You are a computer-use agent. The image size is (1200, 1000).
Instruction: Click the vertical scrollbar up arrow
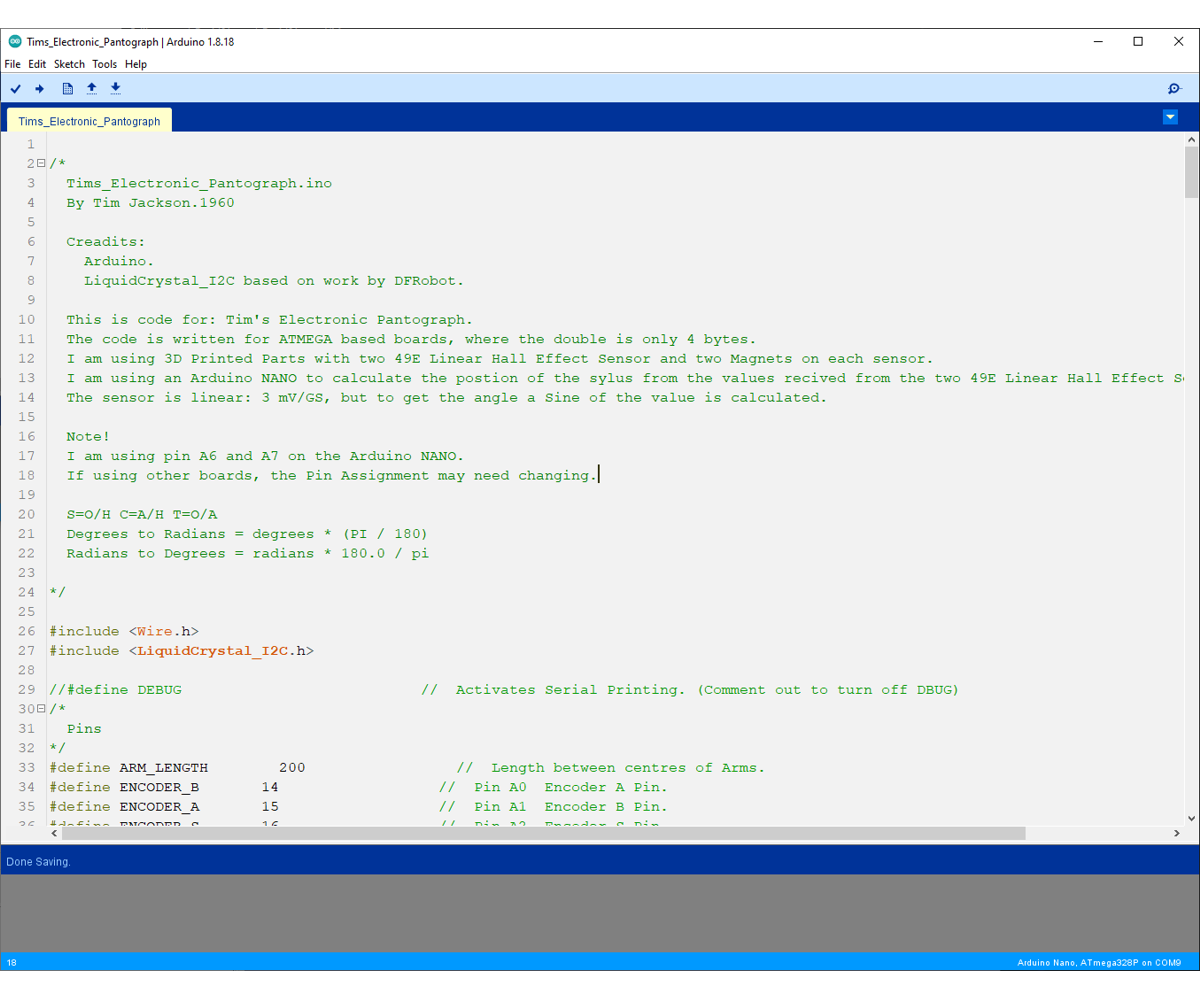point(1191,141)
